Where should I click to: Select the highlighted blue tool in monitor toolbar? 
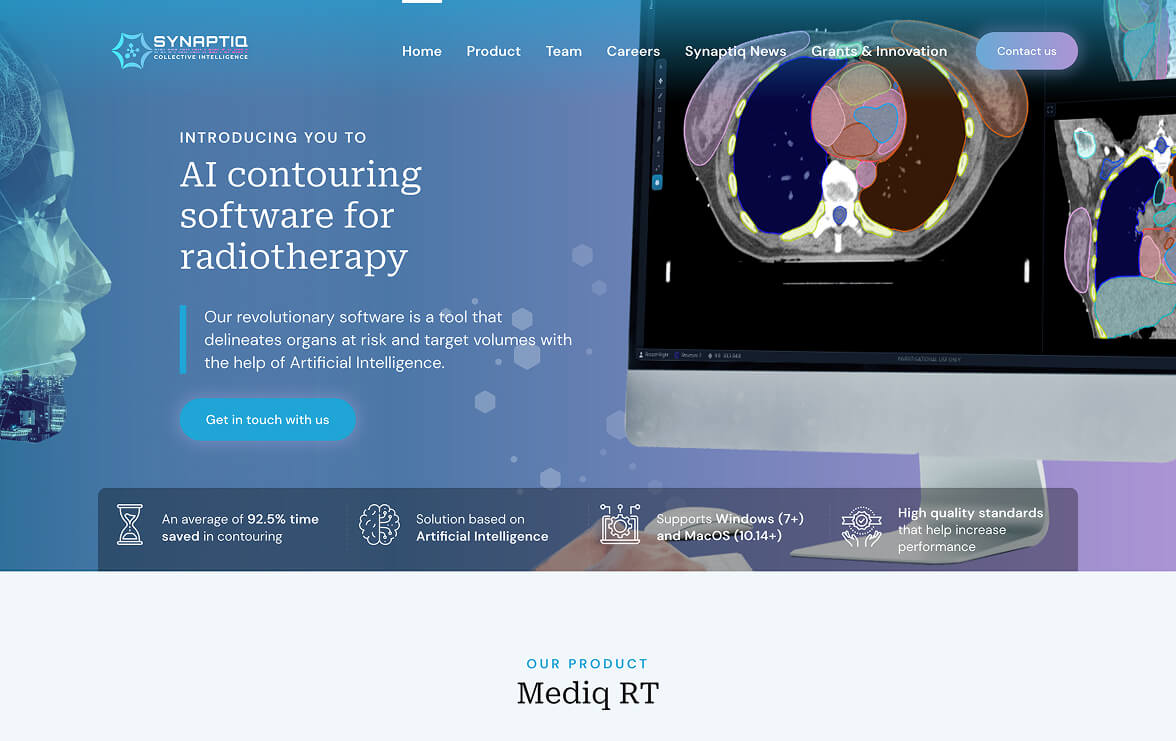tap(657, 182)
